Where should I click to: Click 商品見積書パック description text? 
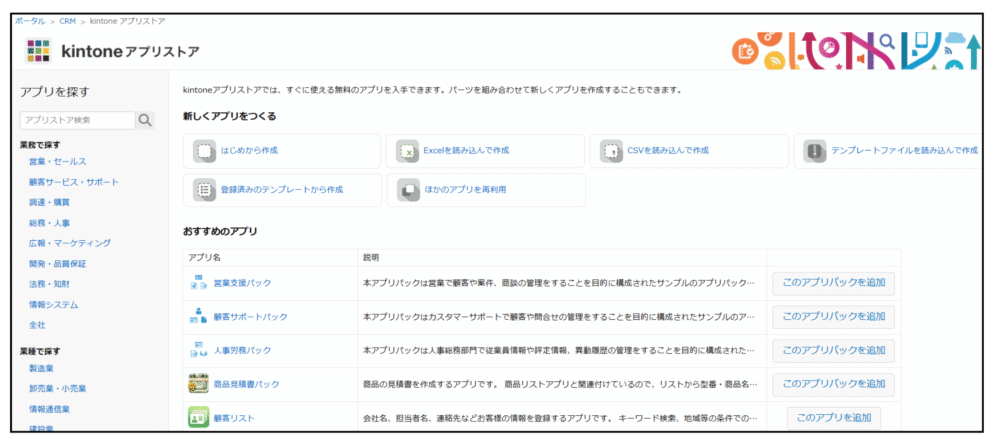tap(561, 384)
